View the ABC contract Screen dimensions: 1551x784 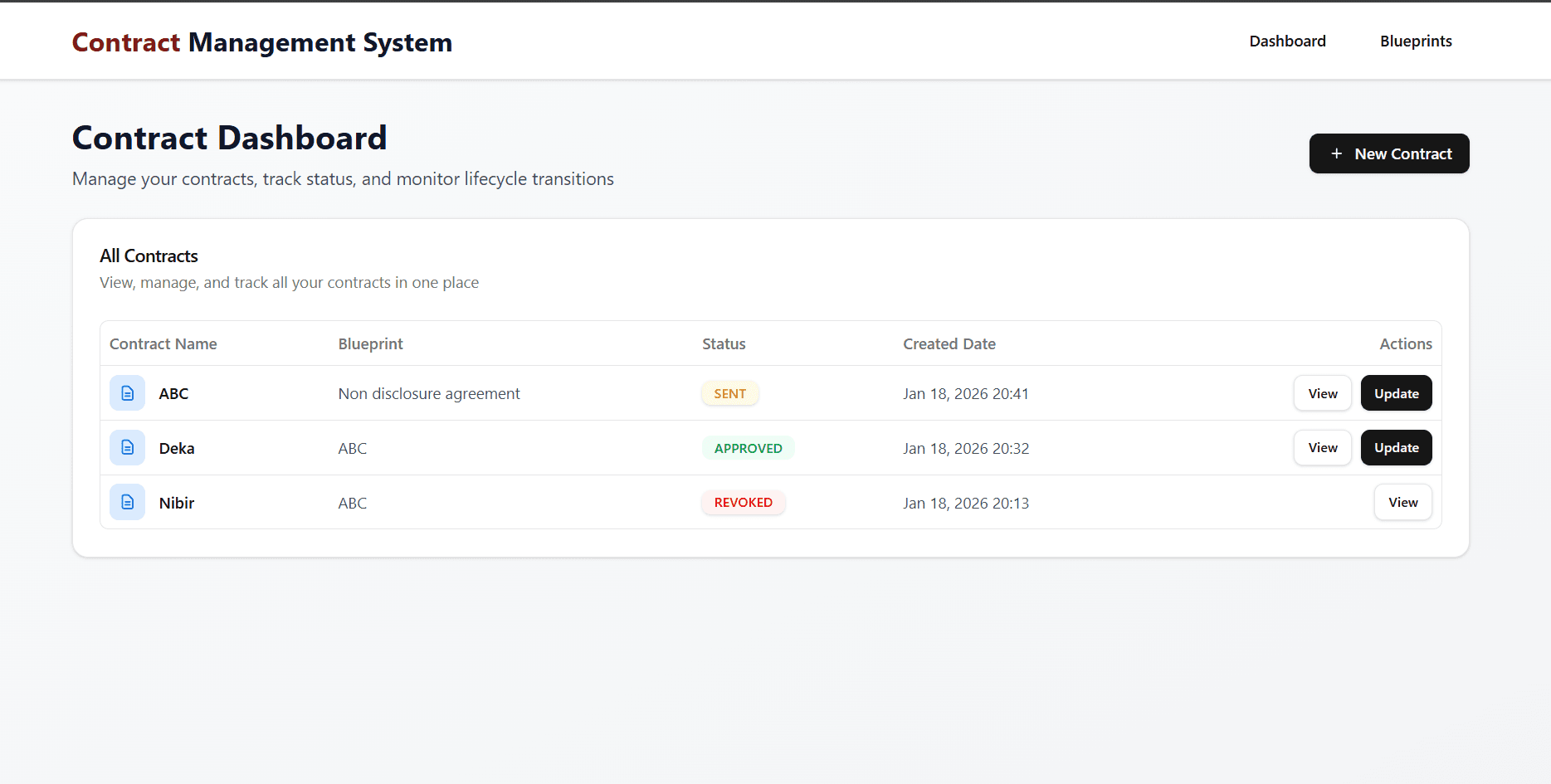(1322, 392)
